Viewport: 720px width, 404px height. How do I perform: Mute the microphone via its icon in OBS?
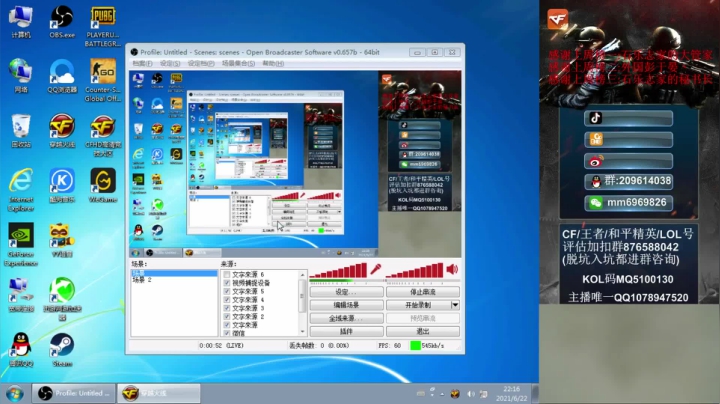(x=376, y=269)
